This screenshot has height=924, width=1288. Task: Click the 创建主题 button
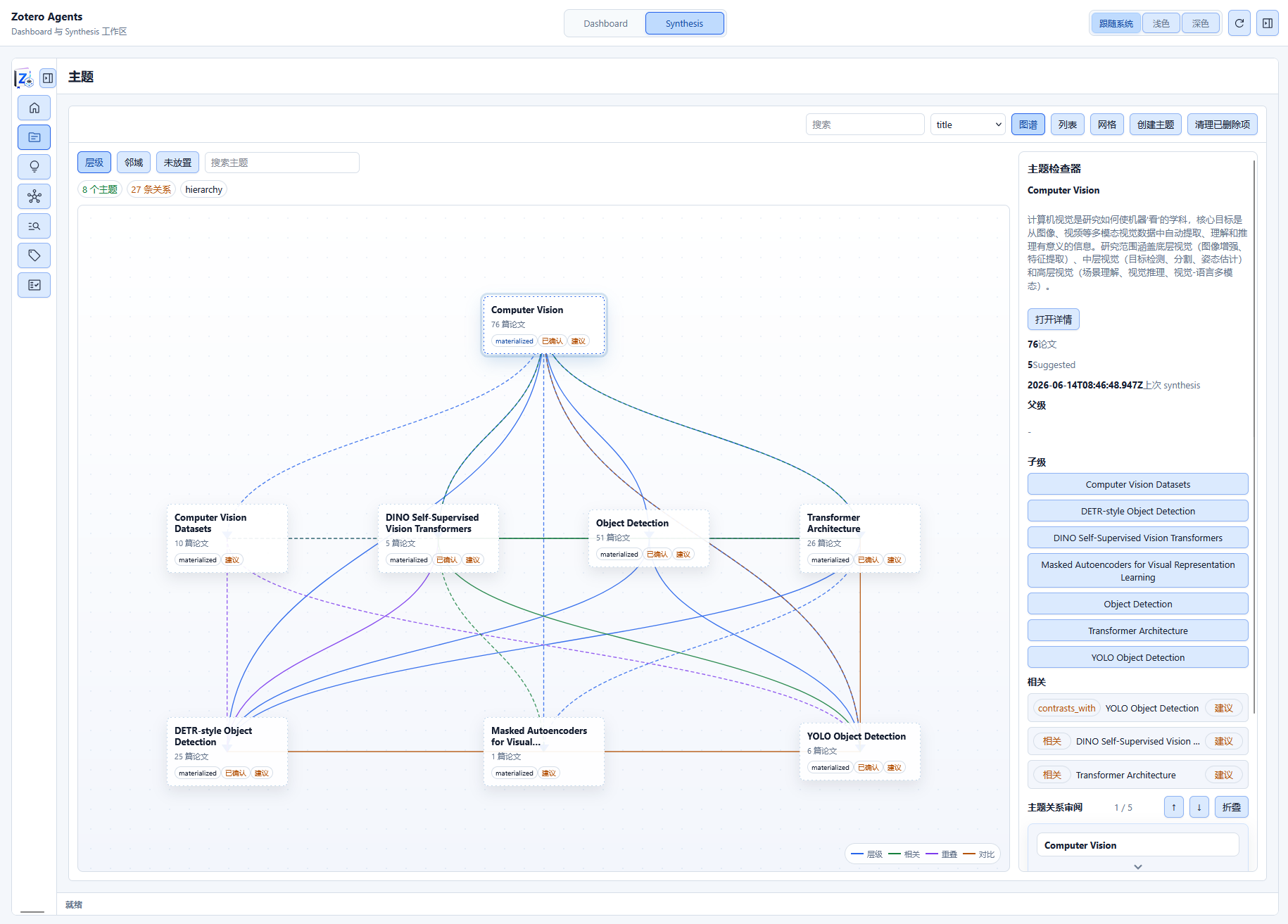[x=1155, y=125]
